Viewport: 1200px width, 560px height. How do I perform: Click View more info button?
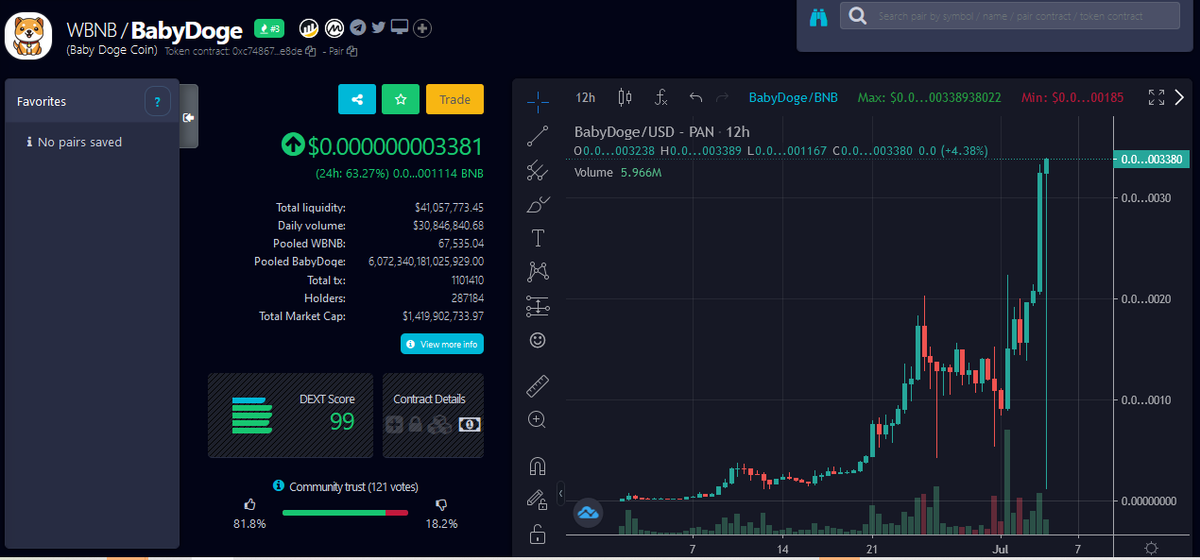tap(442, 344)
